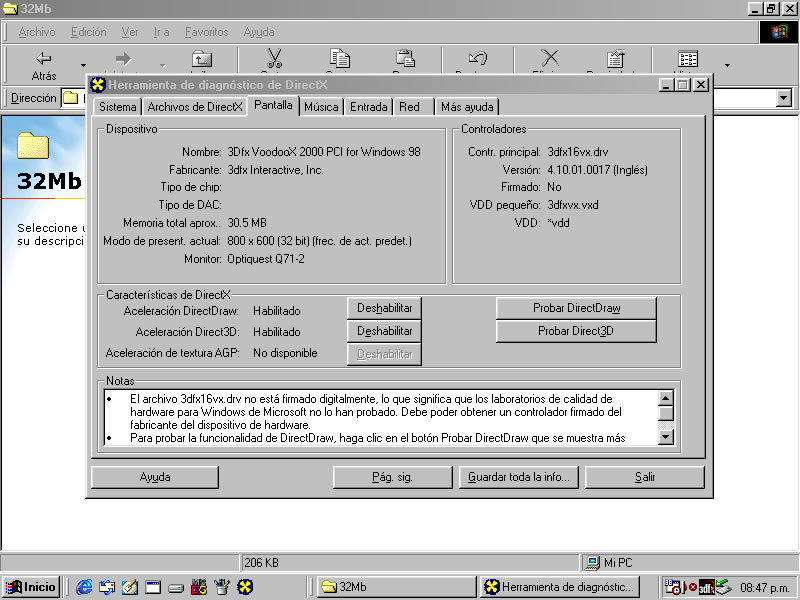Click the Windows logo throbber in 32Mb window
Screen dimensions: 800x600
point(779,32)
